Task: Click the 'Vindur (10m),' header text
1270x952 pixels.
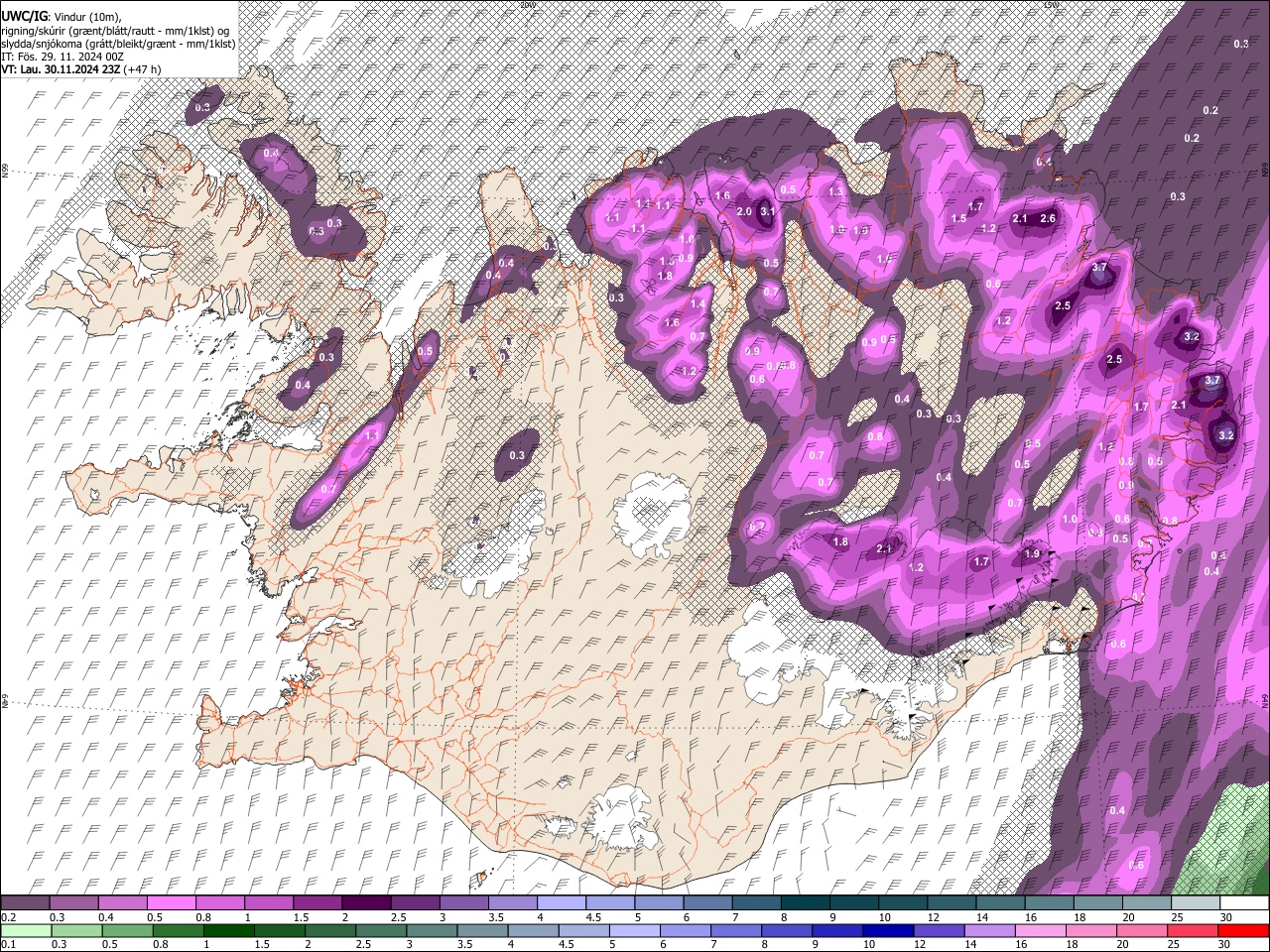Action: click(86, 17)
